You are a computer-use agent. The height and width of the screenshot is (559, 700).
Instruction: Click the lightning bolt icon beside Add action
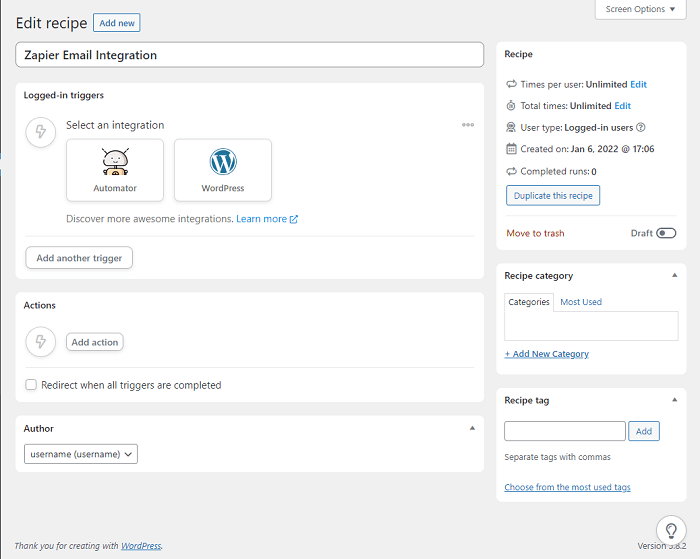41,342
